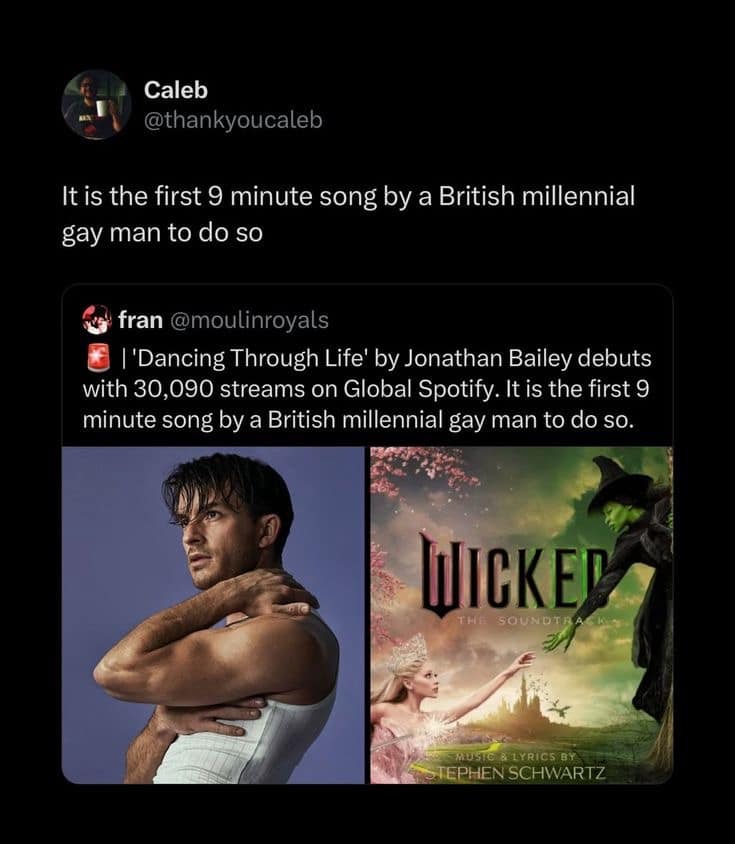Open the @thankyoucaleb handle

[x=234, y=122]
